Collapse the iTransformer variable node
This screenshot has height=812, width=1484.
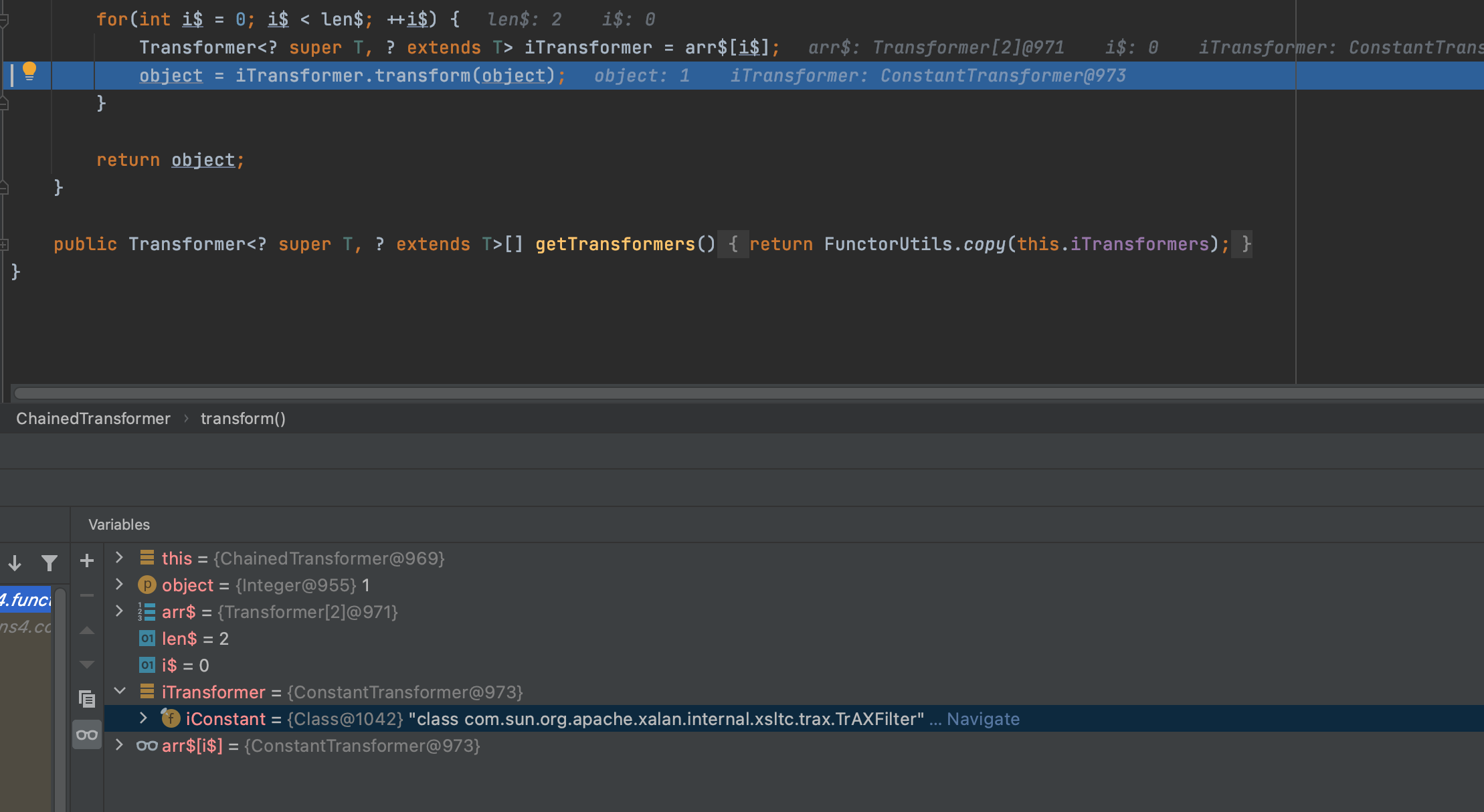tap(120, 691)
